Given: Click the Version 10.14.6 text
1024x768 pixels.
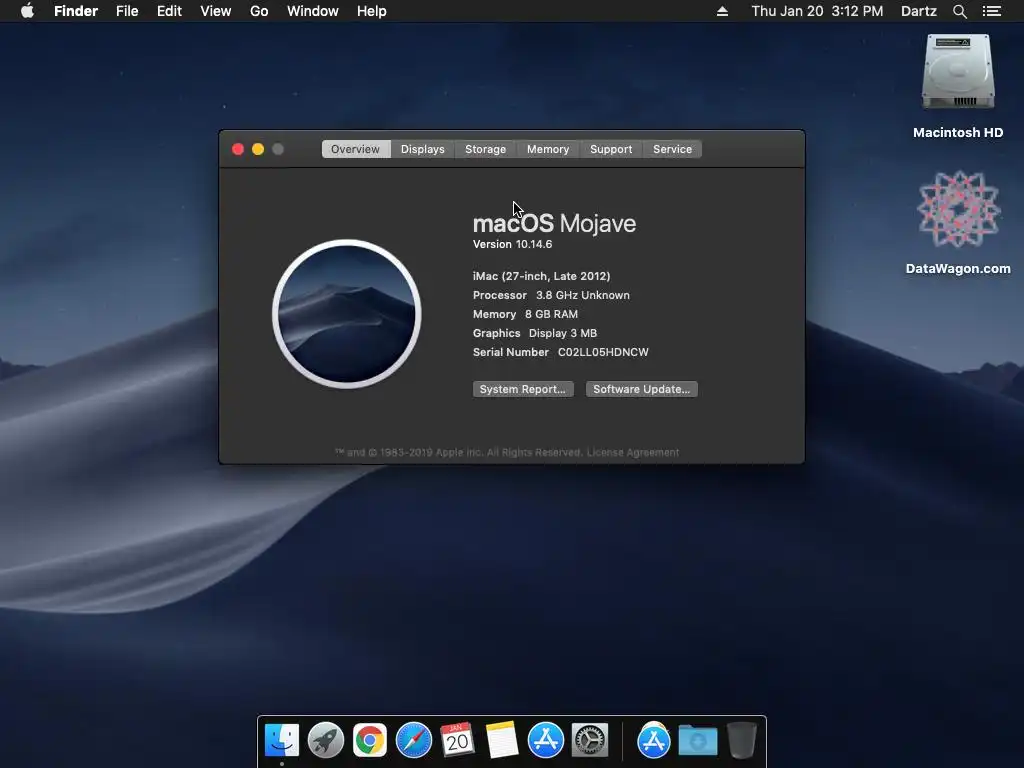Looking at the screenshot, I should 513,244.
